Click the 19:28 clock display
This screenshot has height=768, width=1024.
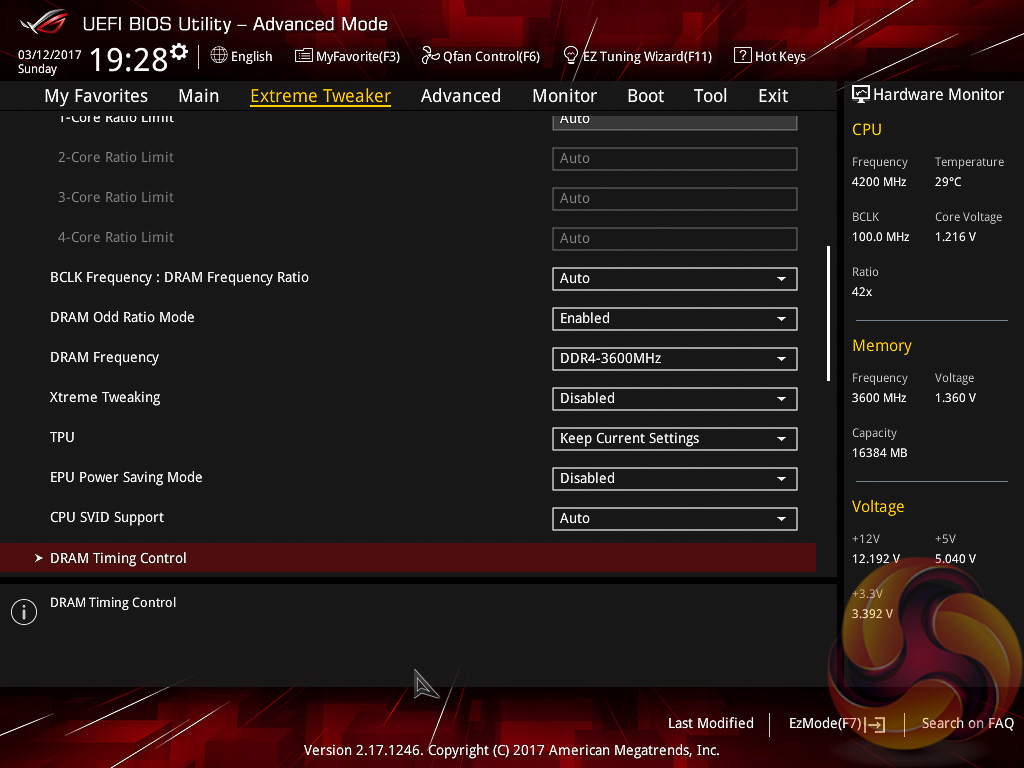(x=128, y=59)
